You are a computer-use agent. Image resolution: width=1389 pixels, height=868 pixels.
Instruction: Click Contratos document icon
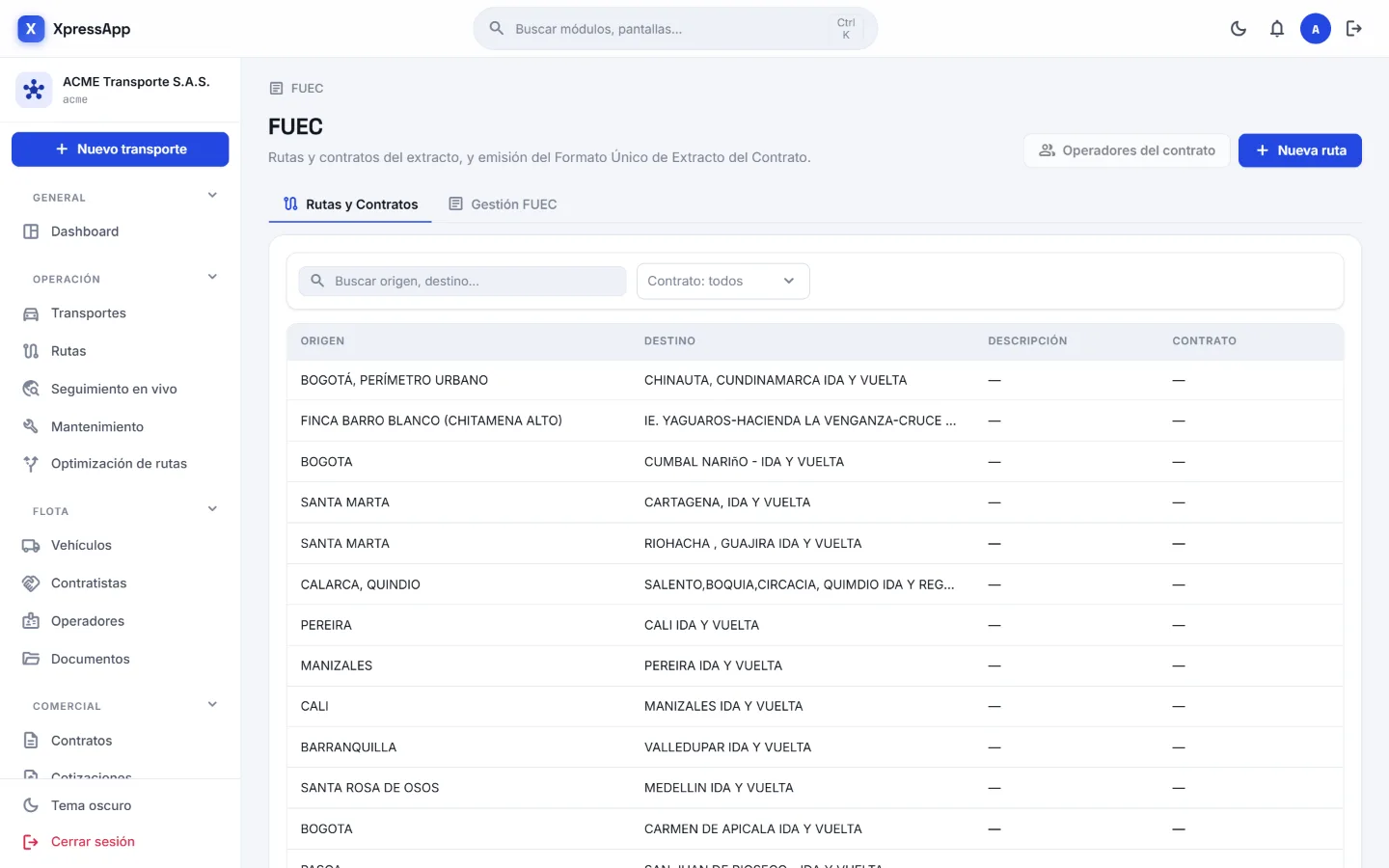31,741
